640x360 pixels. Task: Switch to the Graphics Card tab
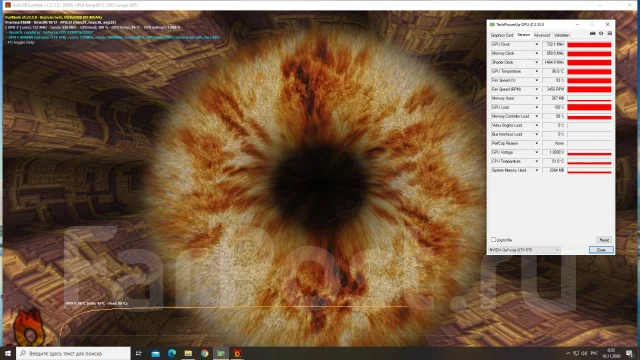[x=502, y=36]
